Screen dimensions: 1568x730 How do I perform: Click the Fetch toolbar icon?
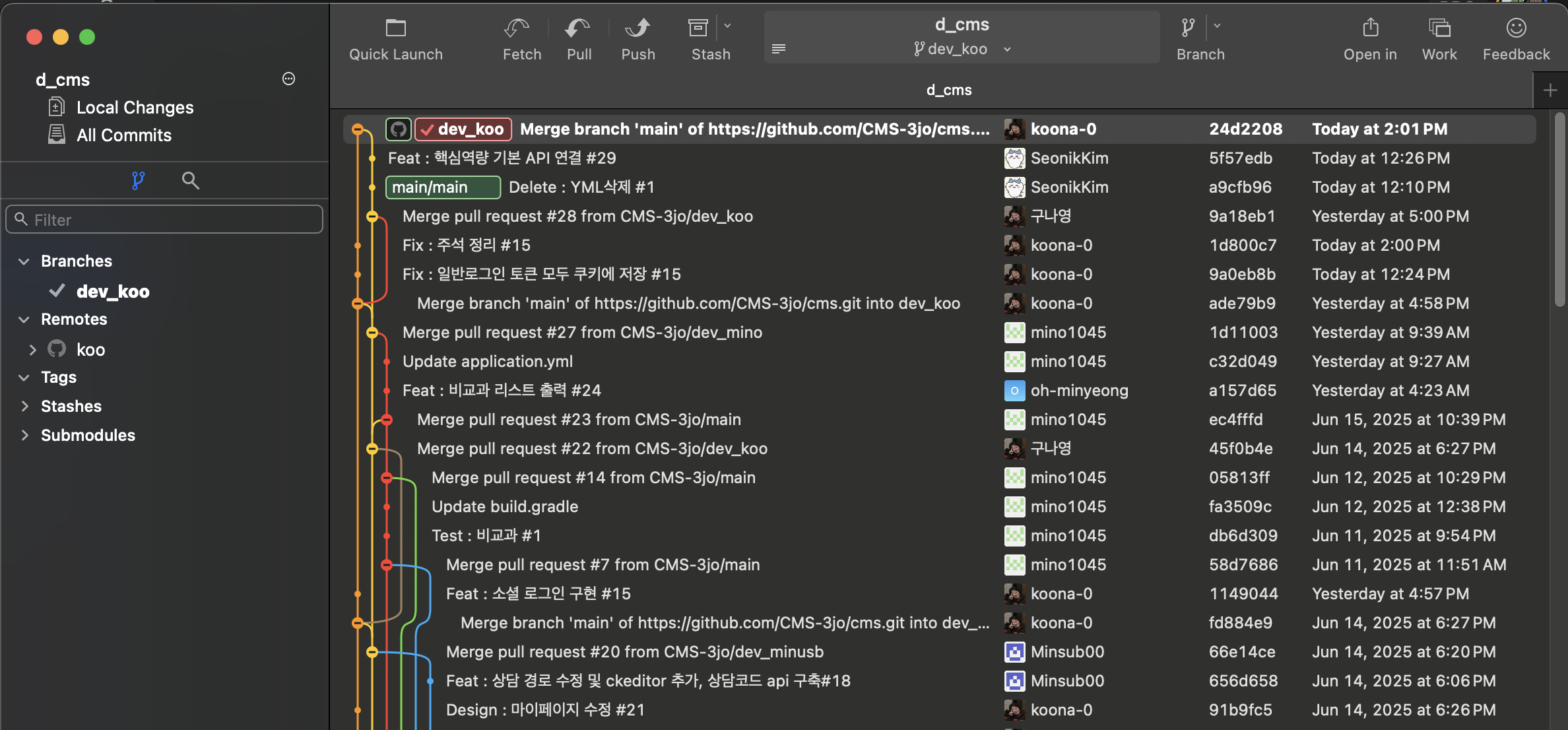(517, 28)
